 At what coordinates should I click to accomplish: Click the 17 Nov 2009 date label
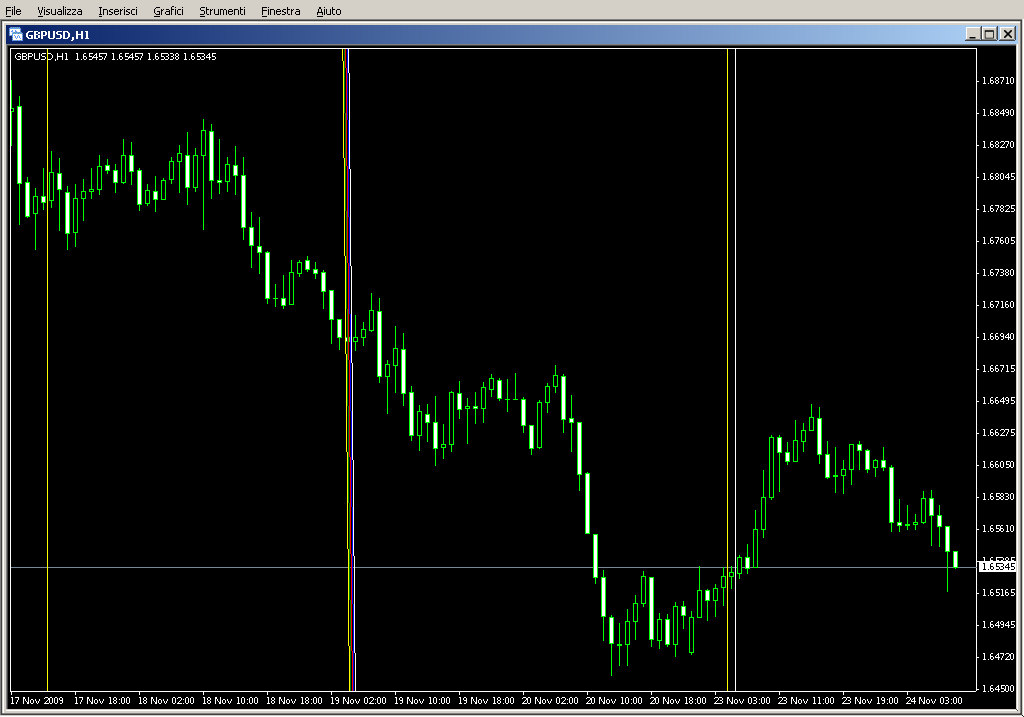pos(37,701)
